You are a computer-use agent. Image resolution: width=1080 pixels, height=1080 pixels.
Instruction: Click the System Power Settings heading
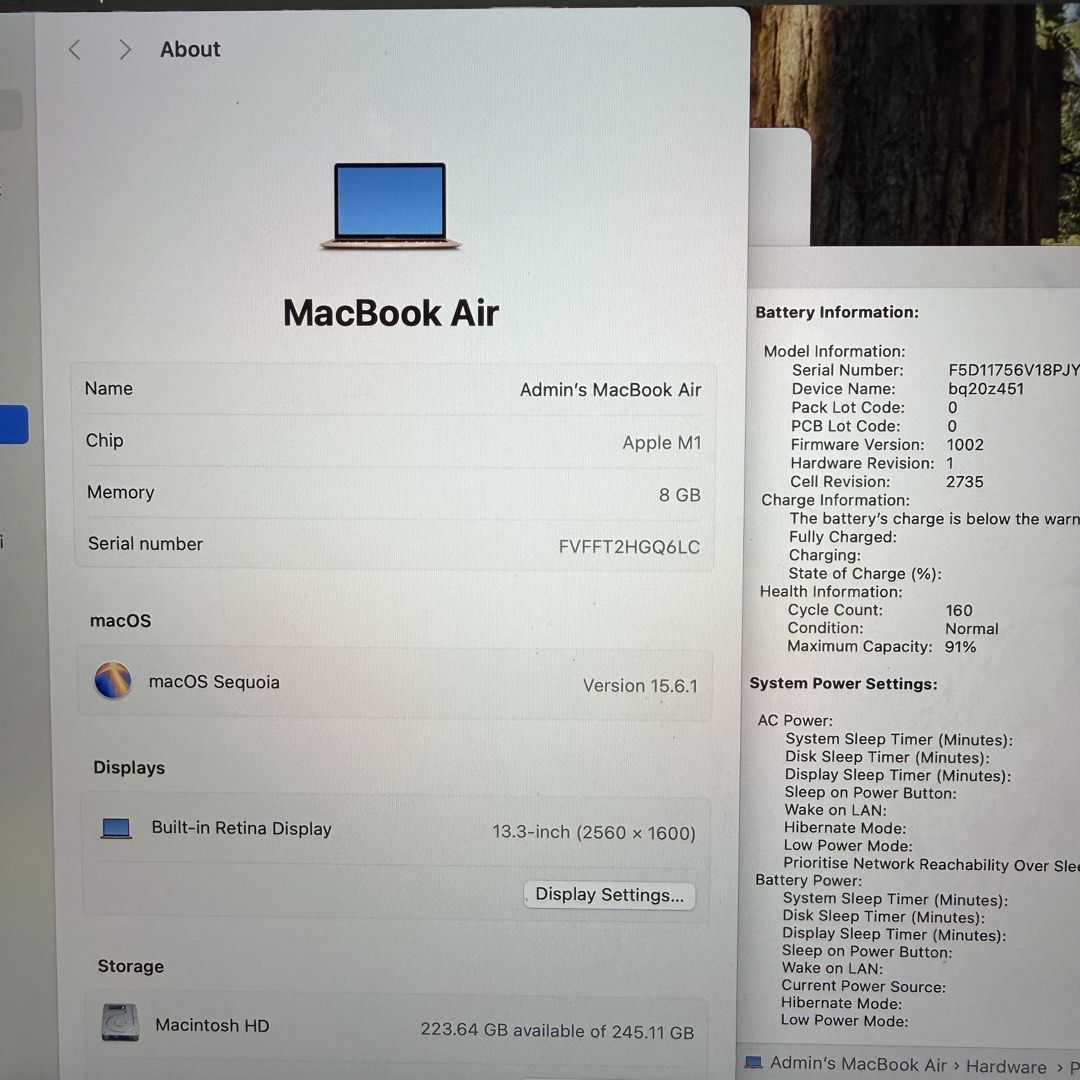click(x=843, y=683)
